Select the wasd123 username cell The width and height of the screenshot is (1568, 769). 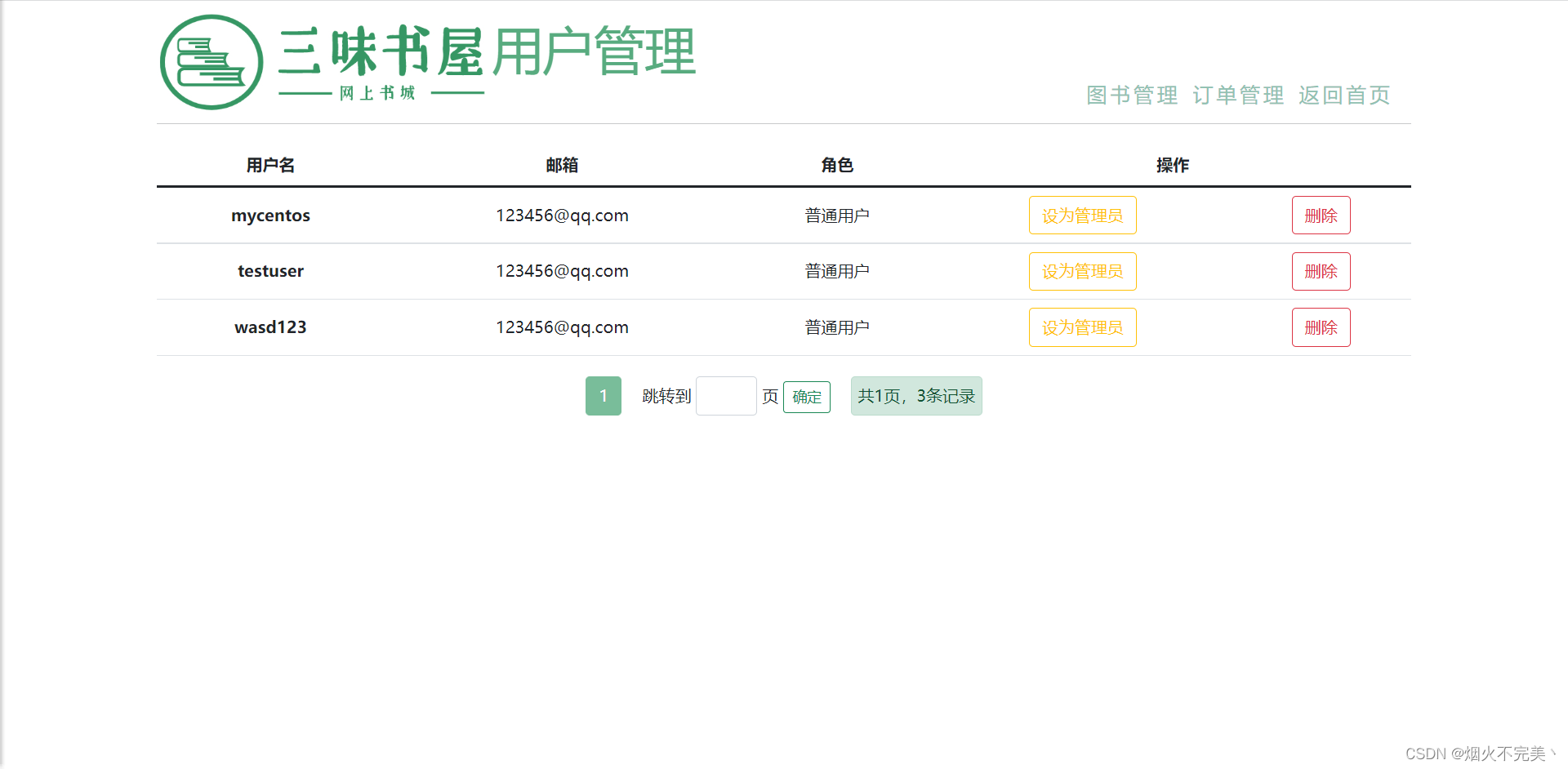(x=270, y=327)
